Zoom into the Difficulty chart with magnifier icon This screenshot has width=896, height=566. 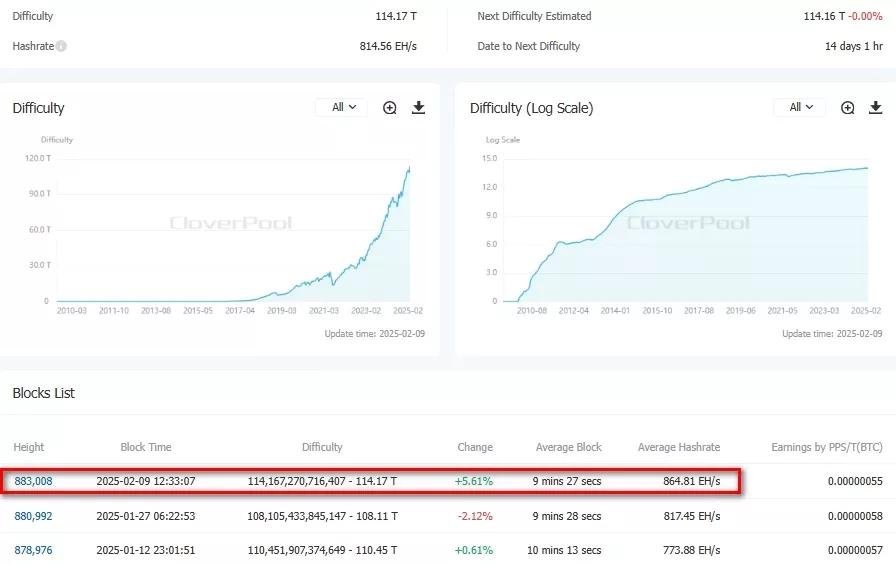coord(390,108)
